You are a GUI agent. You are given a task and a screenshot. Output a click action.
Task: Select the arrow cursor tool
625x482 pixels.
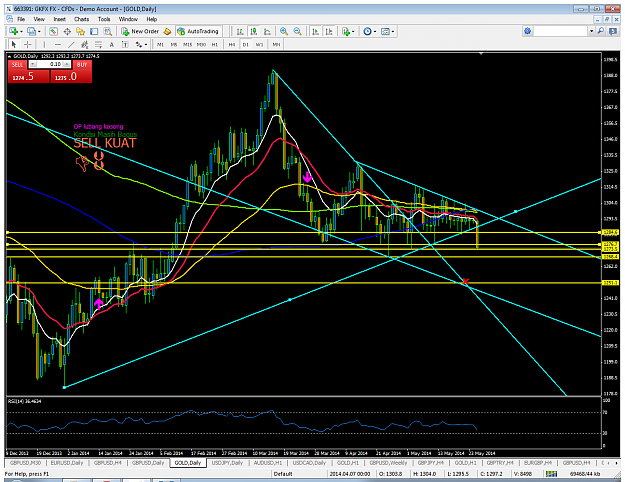coord(14,44)
